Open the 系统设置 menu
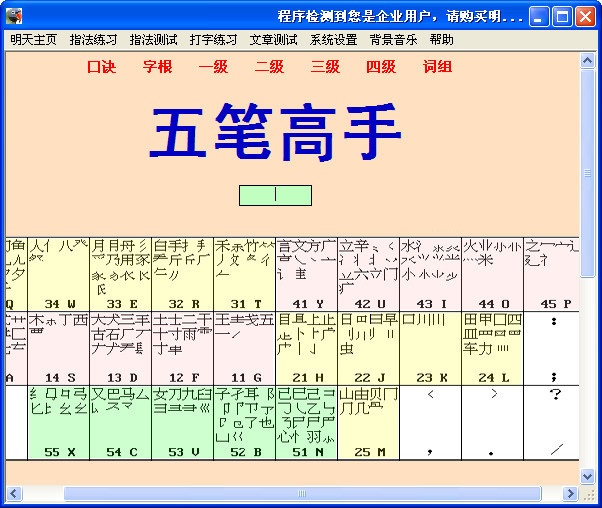 pyautogui.click(x=333, y=40)
